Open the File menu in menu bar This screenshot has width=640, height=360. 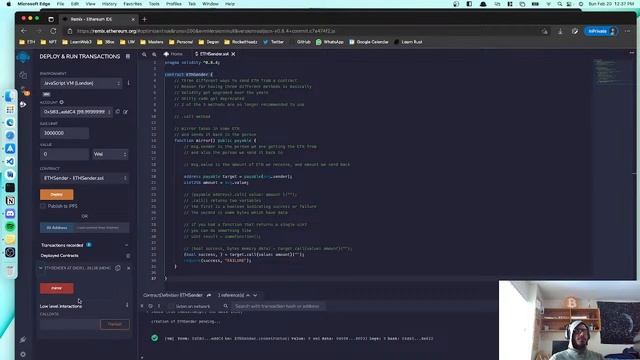[60, 4]
